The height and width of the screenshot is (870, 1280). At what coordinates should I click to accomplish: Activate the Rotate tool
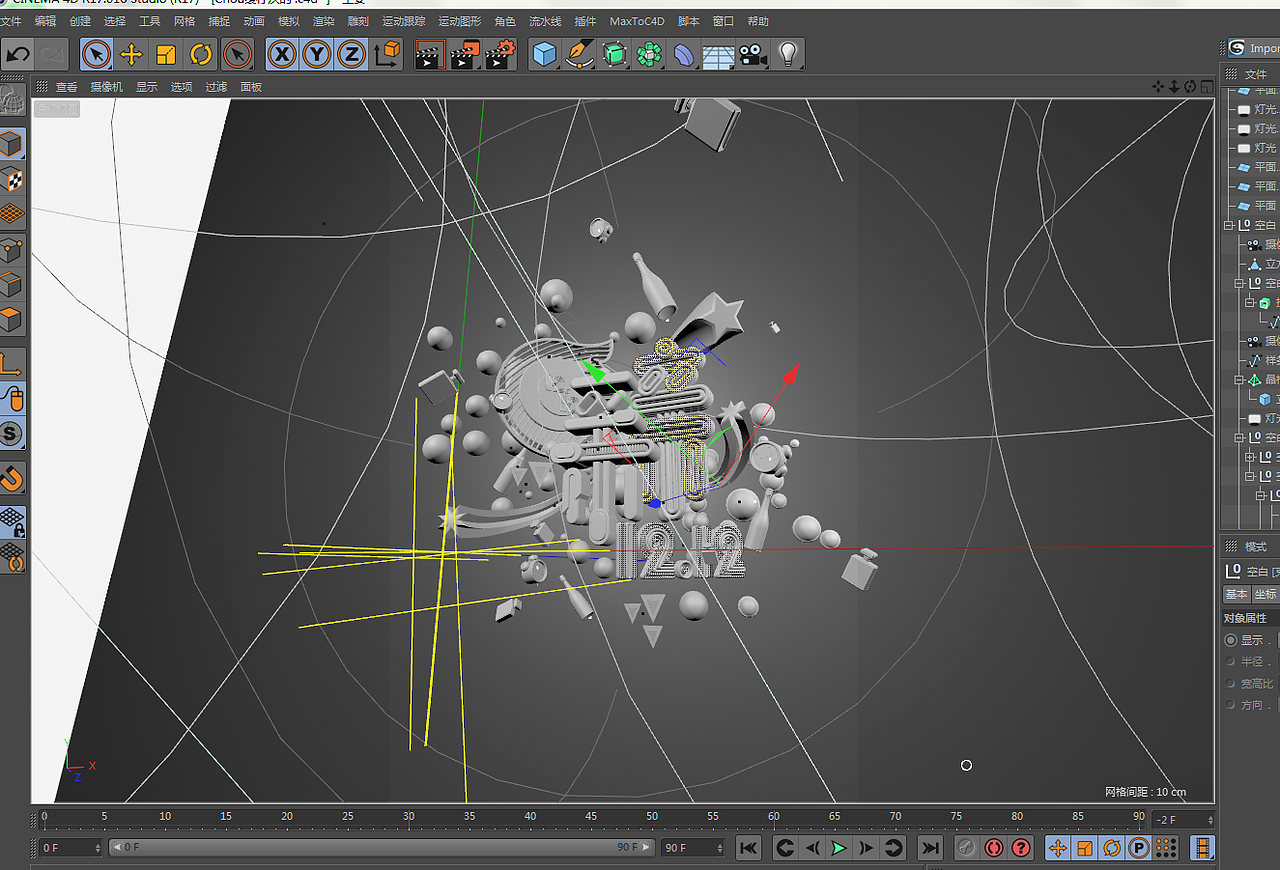pos(201,54)
